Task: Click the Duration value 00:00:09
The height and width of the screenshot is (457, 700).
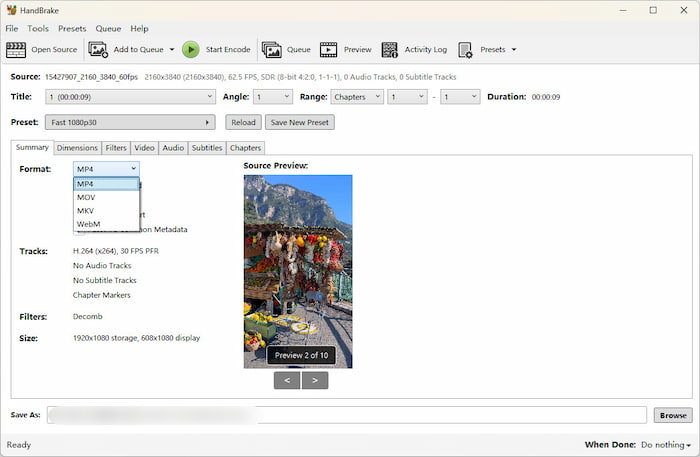Action: coord(546,97)
